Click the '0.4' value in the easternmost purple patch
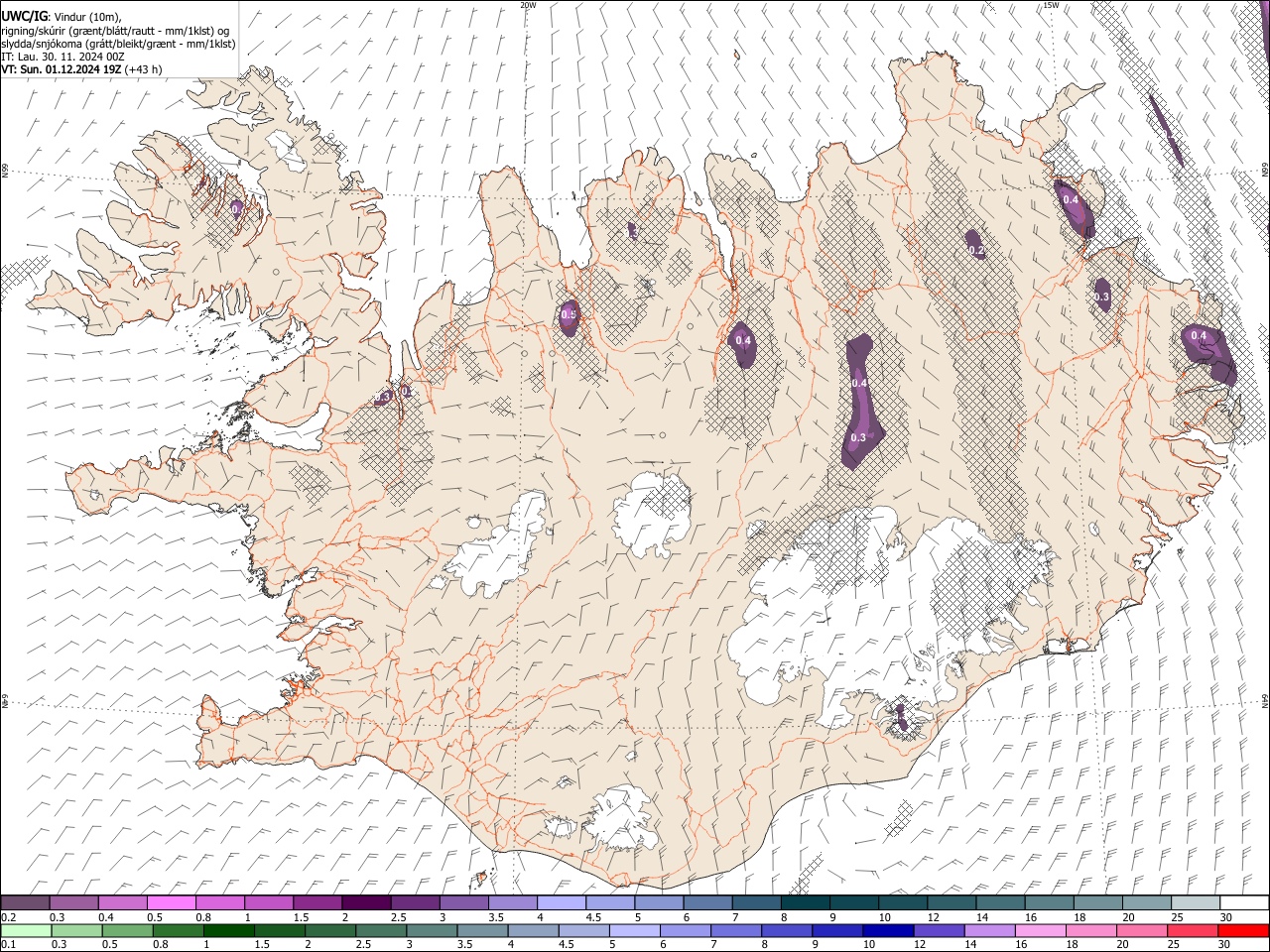1270x952 pixels. [x=1199, y=335]
